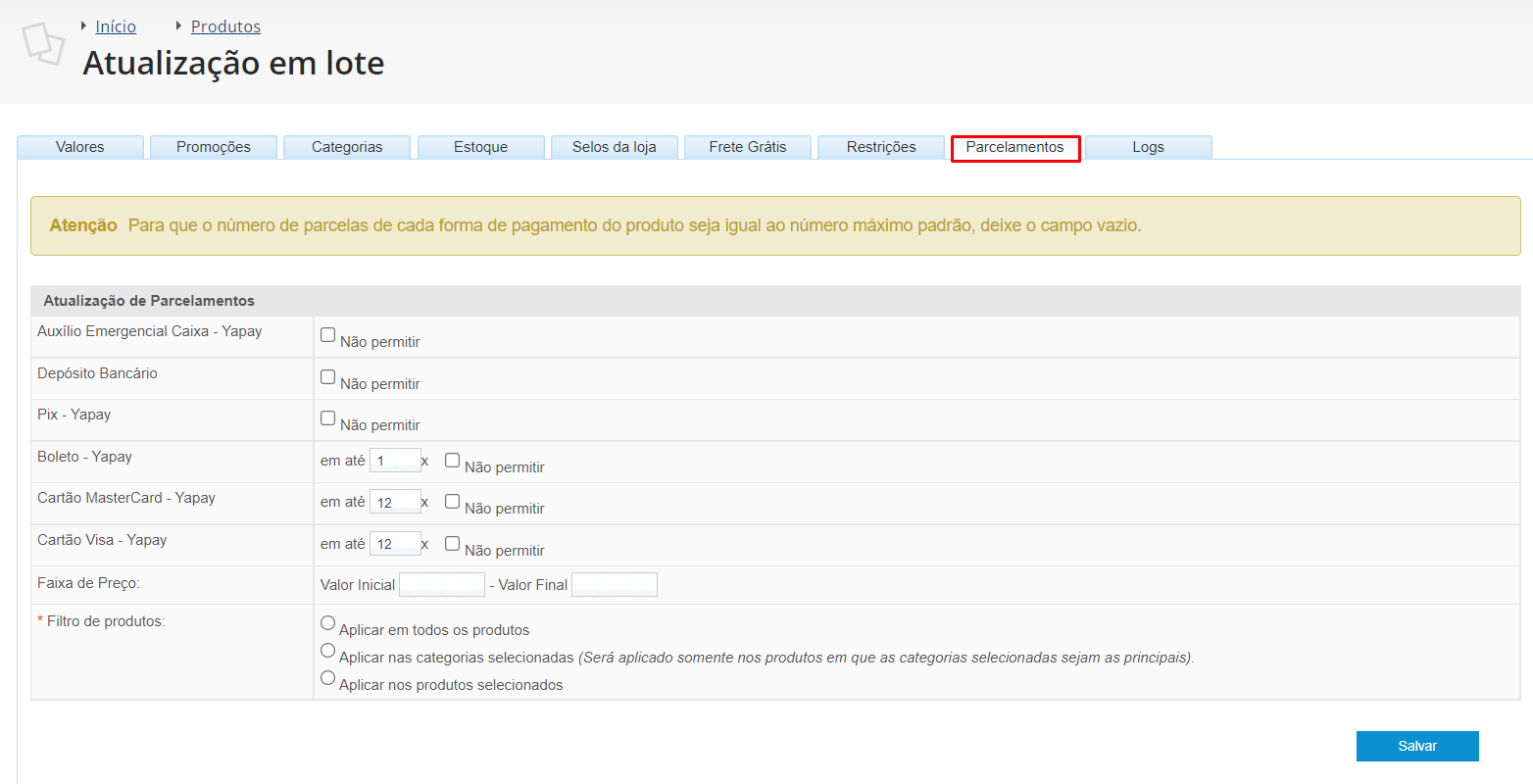Focus the Cartão MasterCard installments field

[x=395, y=502]
